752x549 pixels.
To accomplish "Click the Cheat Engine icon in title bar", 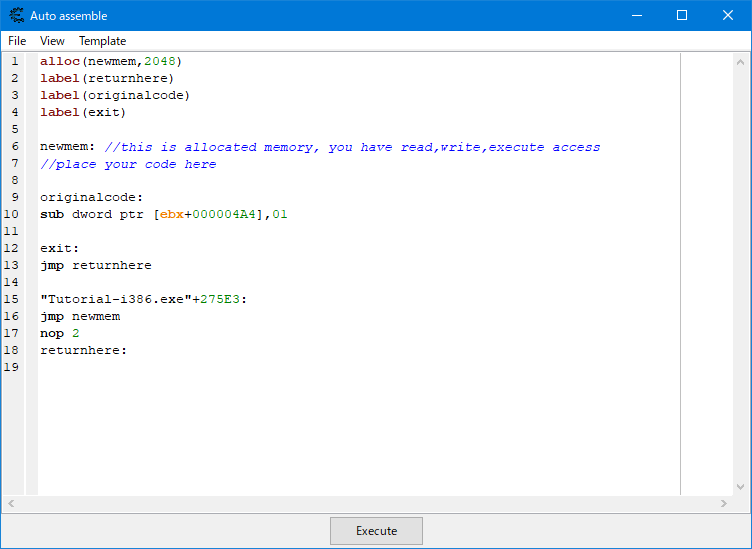I will 17,15.
